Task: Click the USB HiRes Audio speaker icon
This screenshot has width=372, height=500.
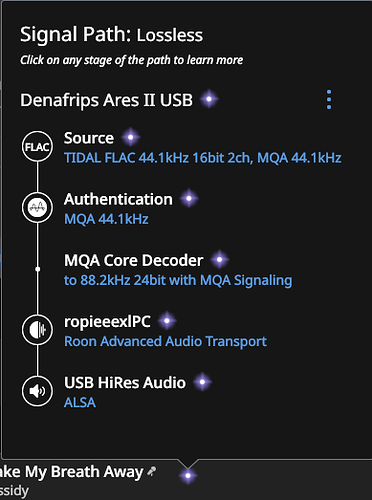Action: 37,391
